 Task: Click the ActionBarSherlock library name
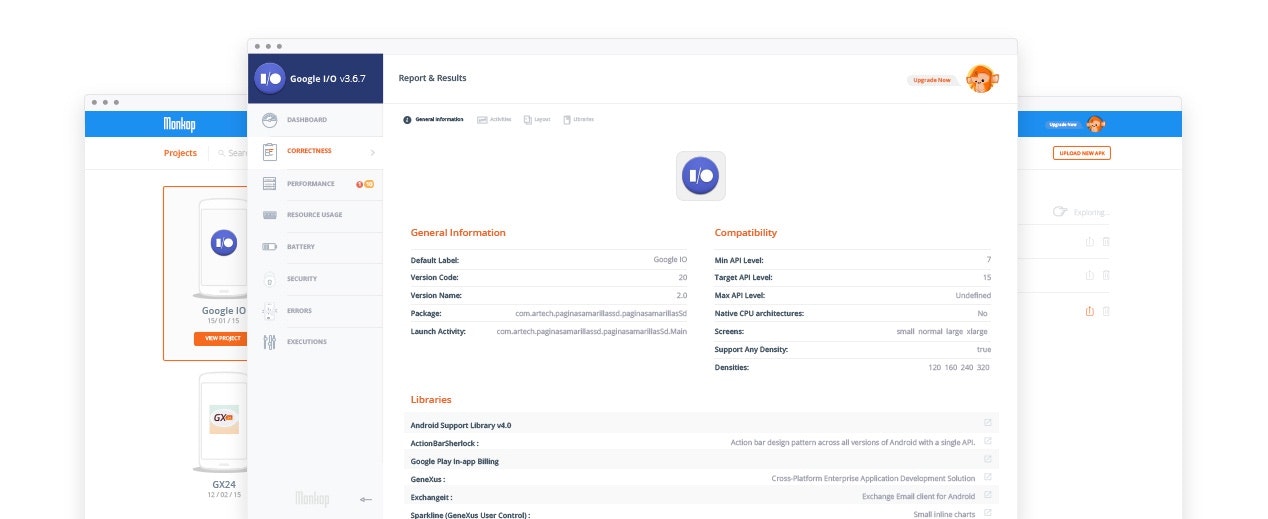pyautogui.click(x=444, y=443)
